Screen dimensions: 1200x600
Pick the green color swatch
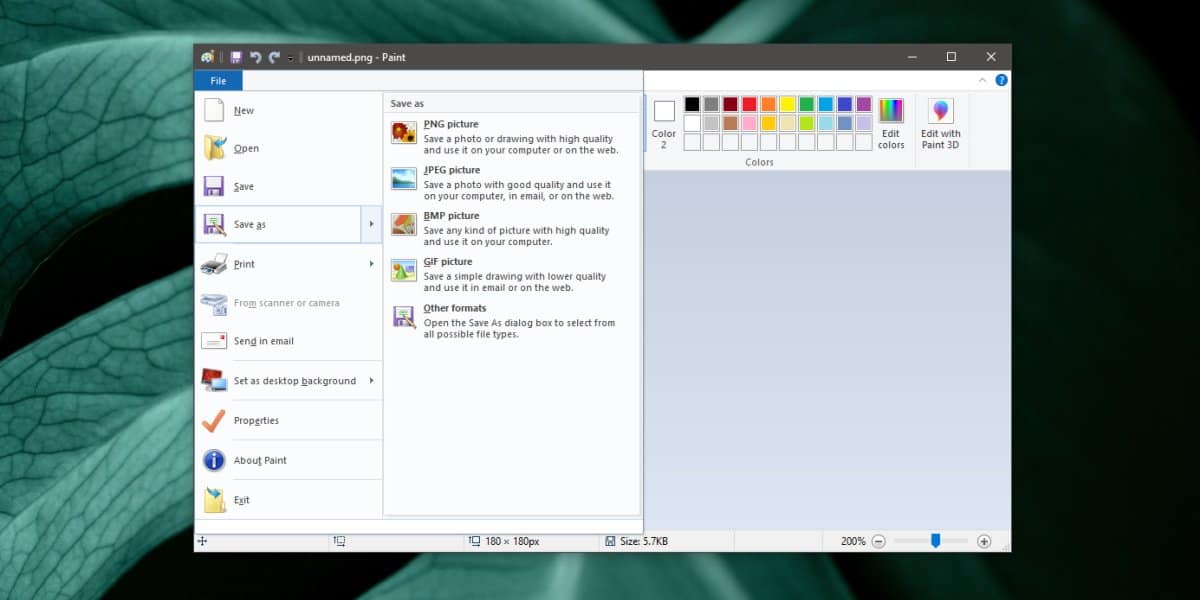[x=806, y=104]
